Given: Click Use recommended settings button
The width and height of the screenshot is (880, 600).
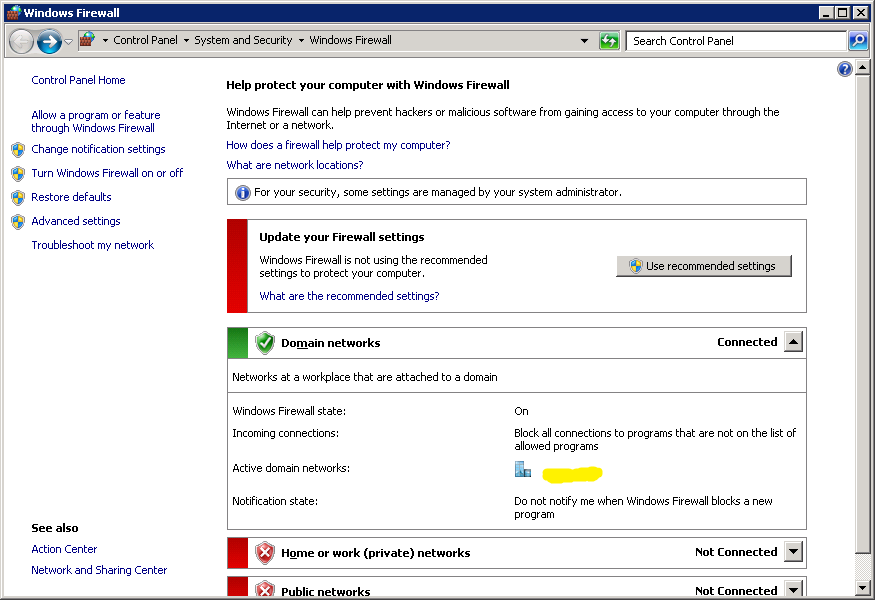Looking at the screenshot, I should 704,266.
